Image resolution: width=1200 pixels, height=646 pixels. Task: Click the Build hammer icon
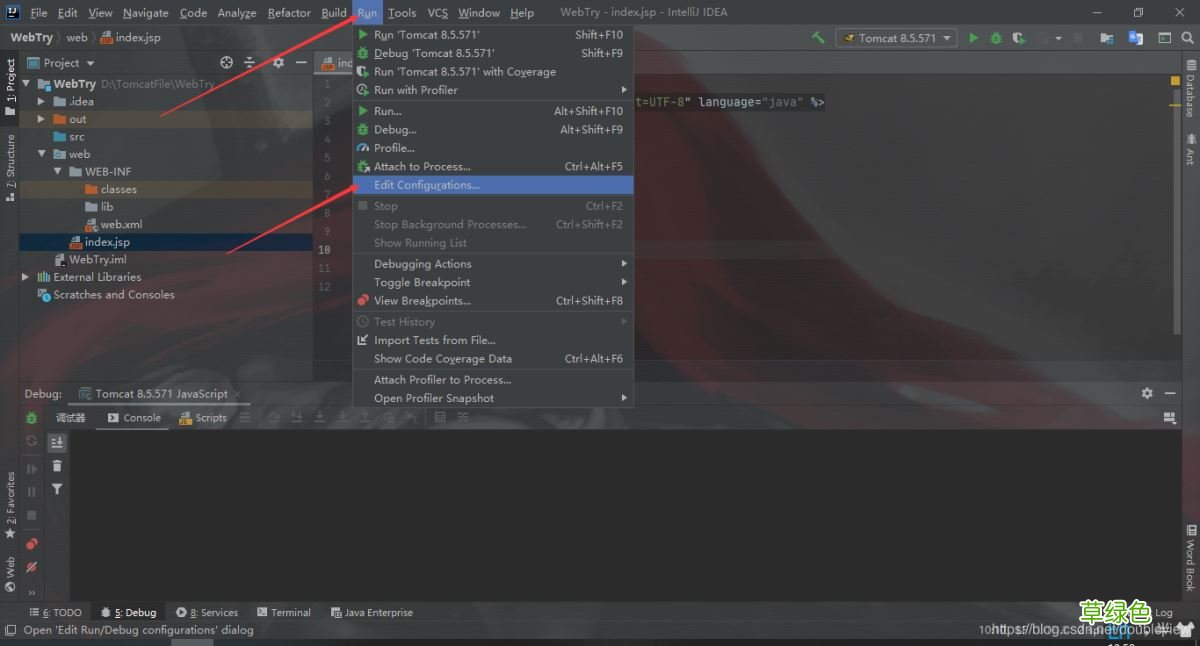[x=818, y=38]
